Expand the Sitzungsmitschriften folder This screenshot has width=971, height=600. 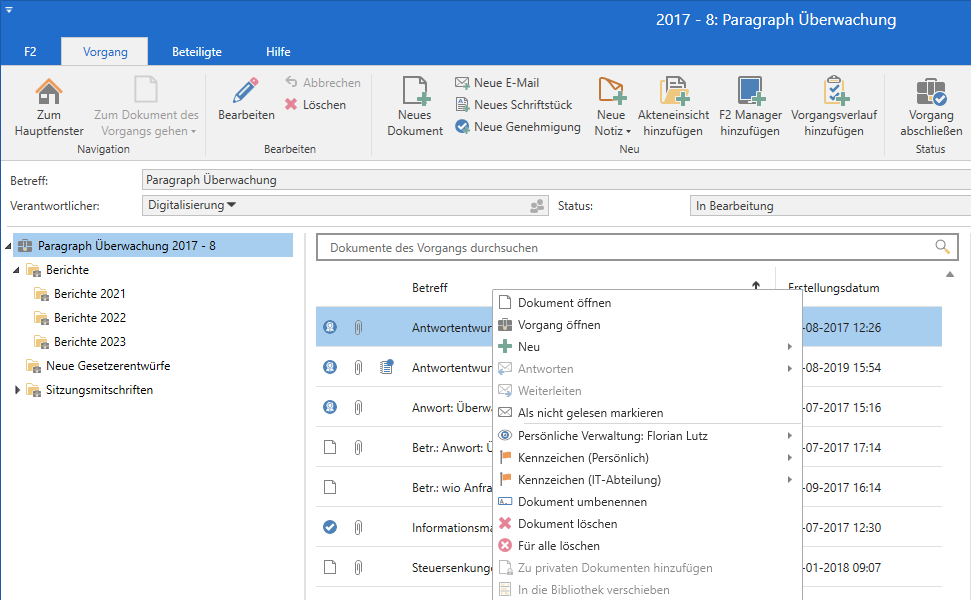tap(18, 390)
